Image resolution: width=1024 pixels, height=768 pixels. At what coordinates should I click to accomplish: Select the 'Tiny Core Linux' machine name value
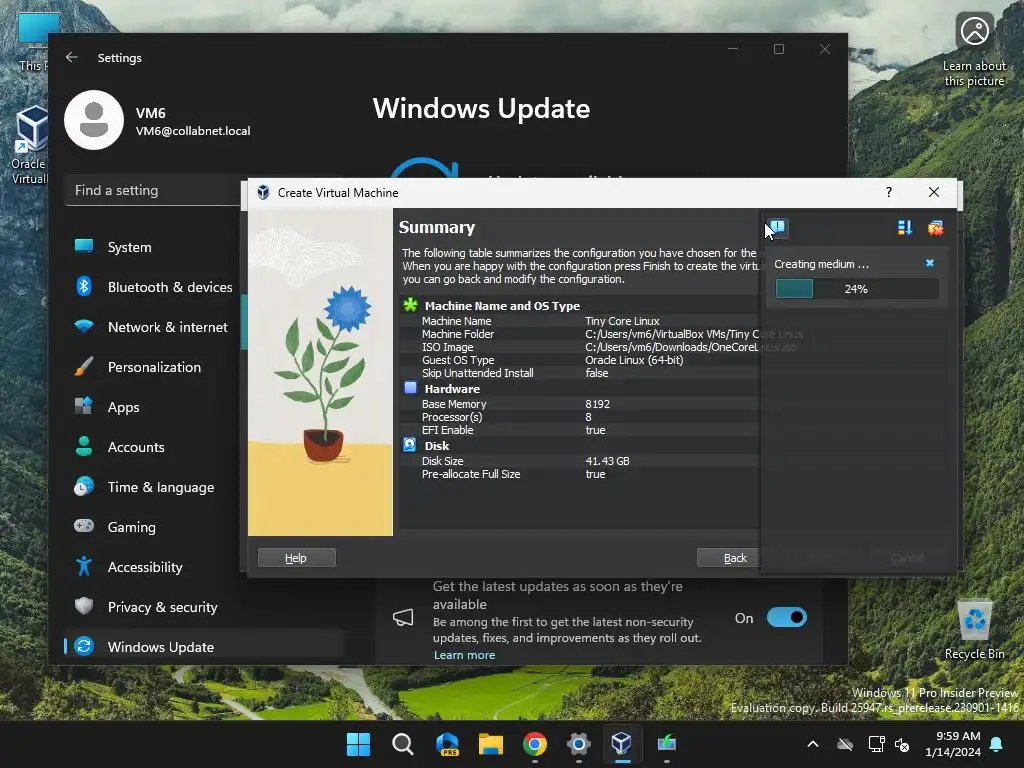622,321
